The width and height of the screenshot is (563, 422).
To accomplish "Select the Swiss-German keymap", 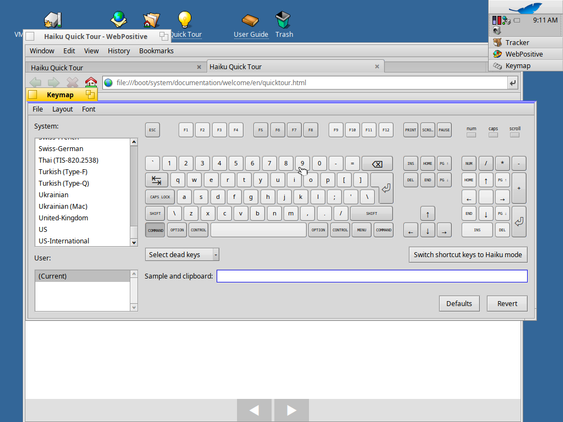I will (83, 149).
